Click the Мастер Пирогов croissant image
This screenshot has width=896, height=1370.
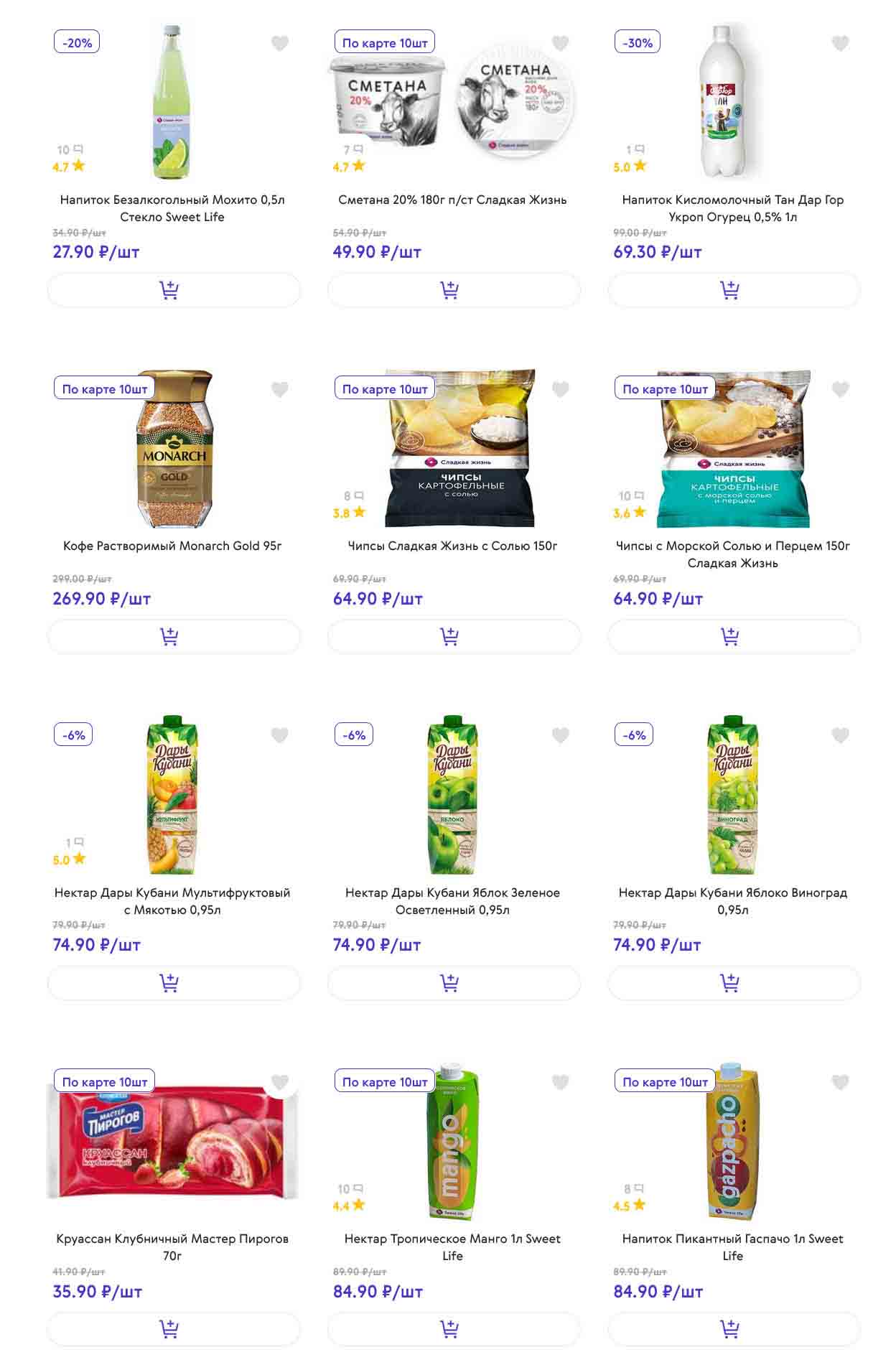pyautogui.click(x=172, y=1142)
